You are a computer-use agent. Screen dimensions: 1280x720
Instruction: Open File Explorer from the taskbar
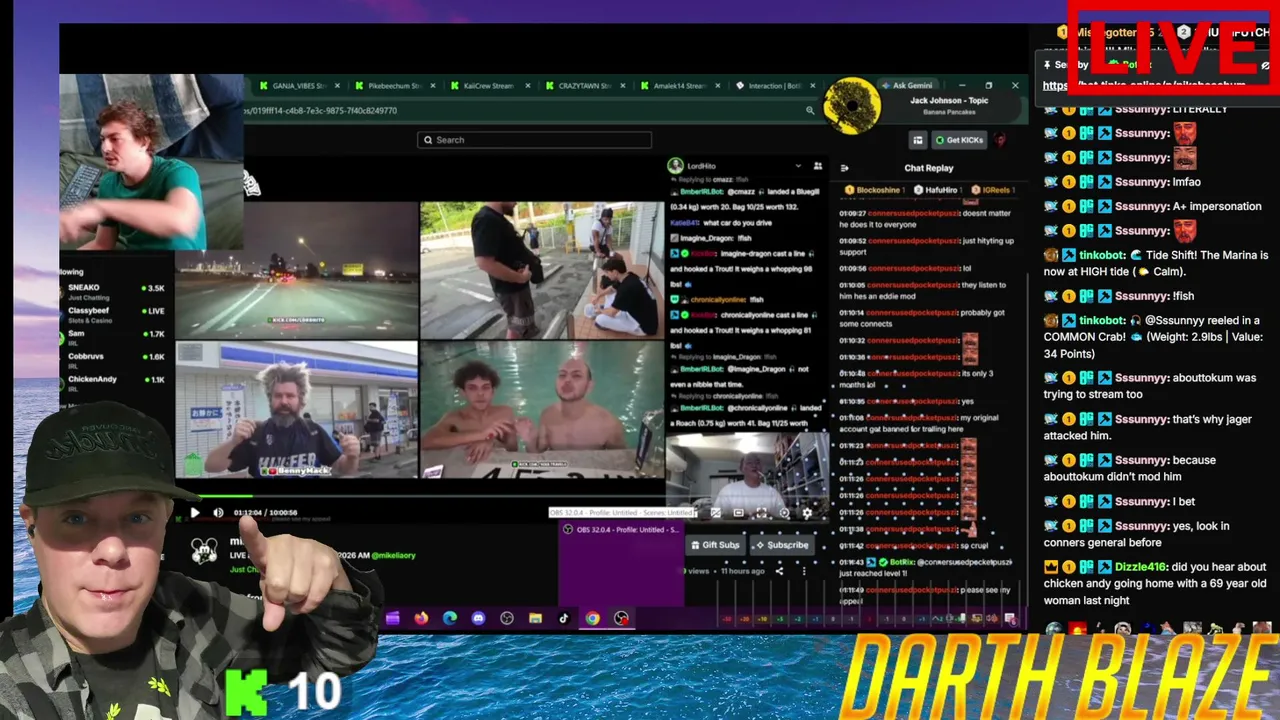tap(535, 618)
